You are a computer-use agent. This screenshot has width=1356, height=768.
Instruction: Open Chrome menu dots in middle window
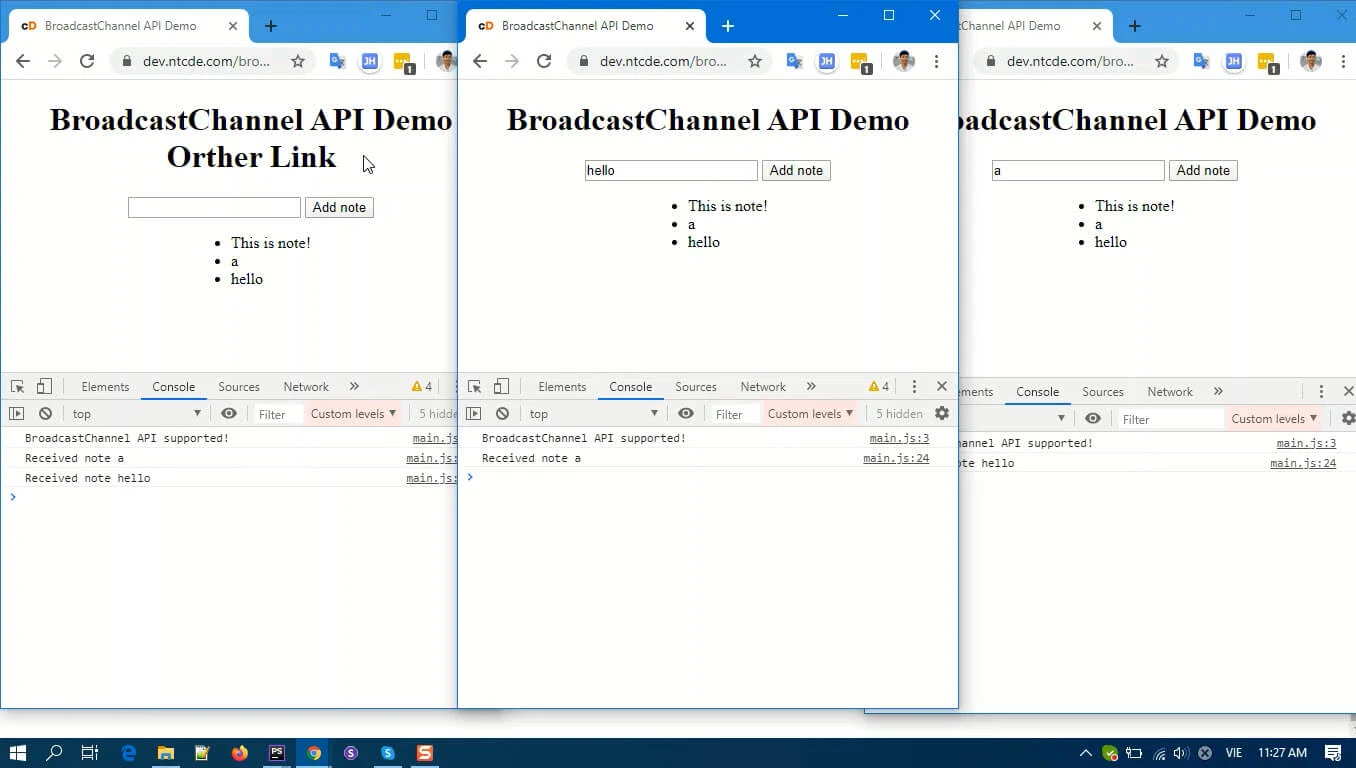(936, 61)
